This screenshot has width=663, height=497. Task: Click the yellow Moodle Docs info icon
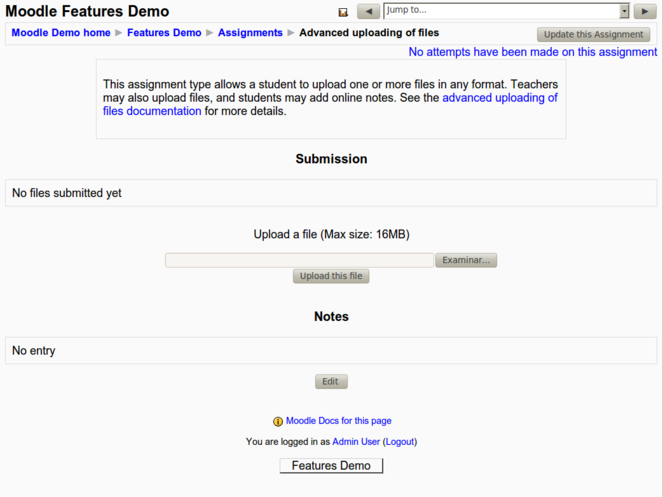[x=278, y=422]
